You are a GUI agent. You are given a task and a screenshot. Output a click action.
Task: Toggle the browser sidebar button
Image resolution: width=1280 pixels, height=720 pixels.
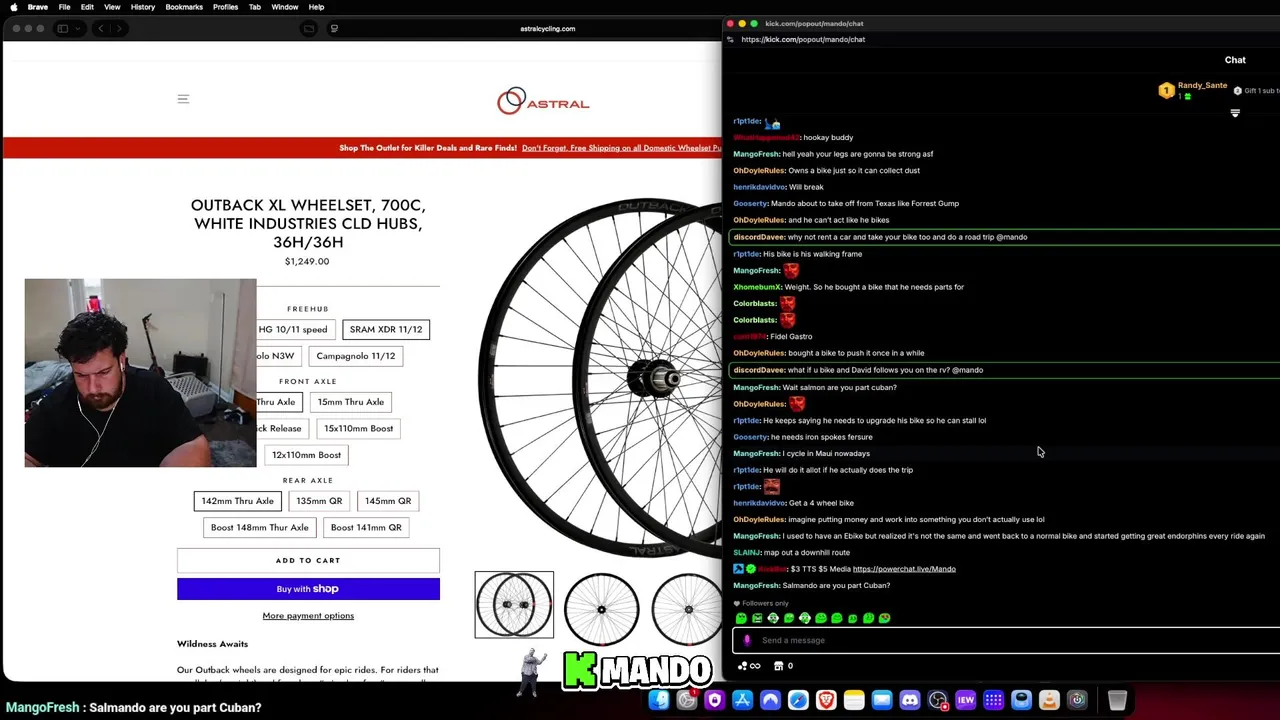tap(63, 28)
